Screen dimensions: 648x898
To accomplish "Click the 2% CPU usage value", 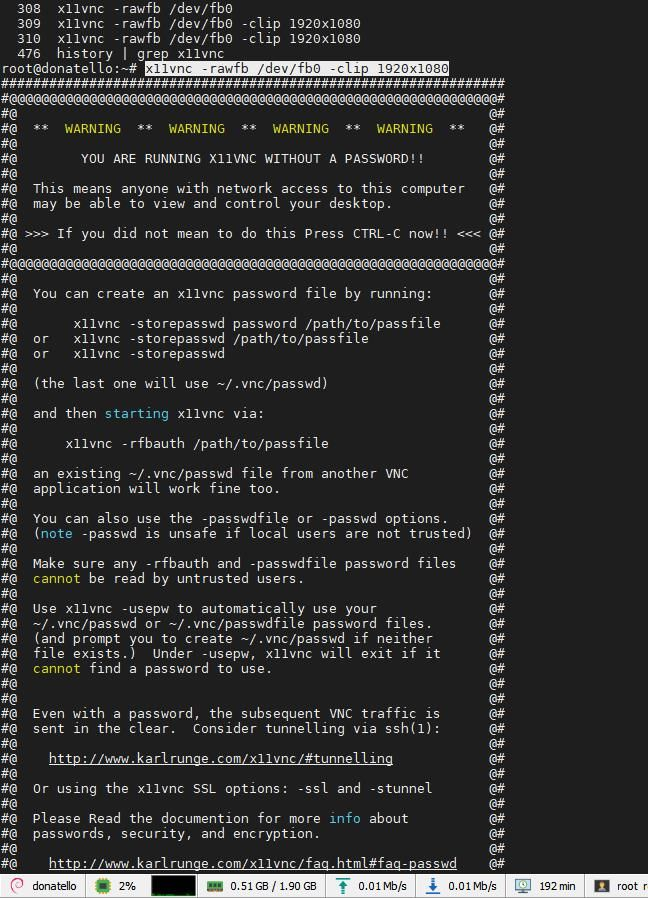I will pyautogui.click(x=127, y=886).
